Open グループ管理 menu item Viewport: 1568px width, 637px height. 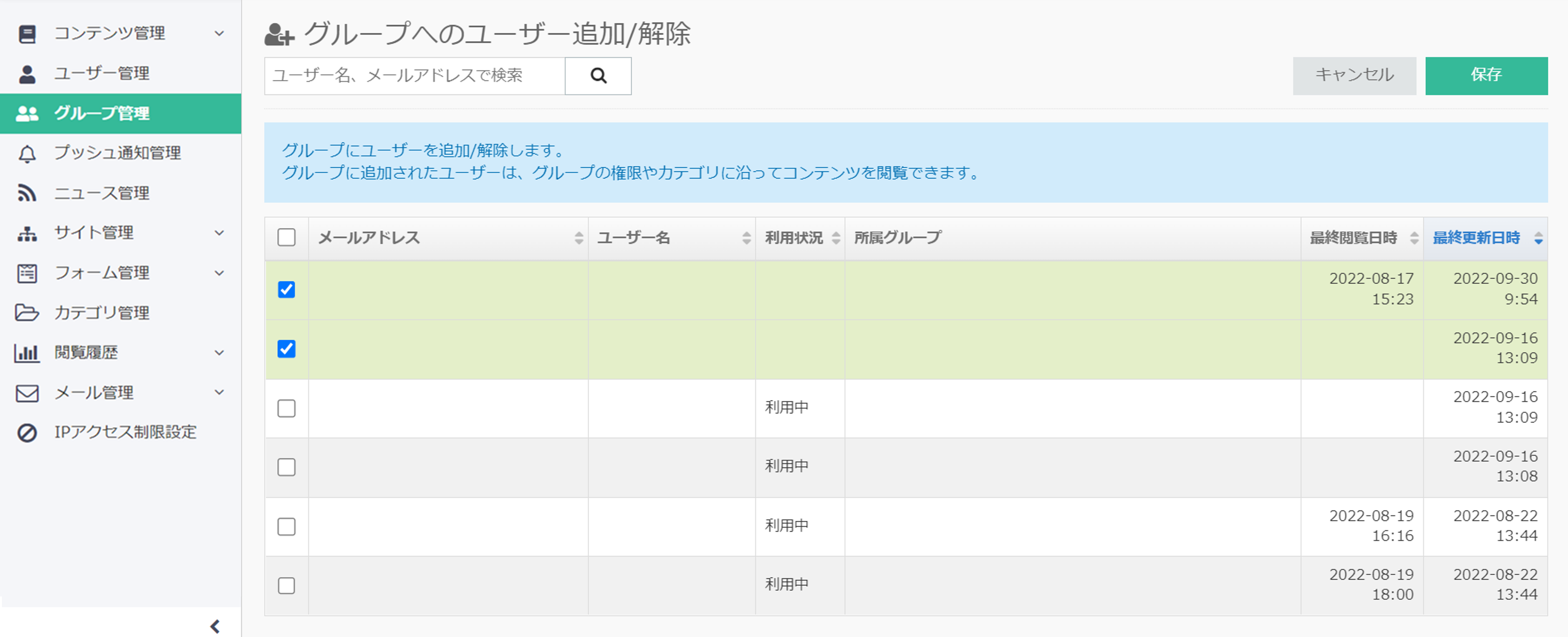(121, 114)
